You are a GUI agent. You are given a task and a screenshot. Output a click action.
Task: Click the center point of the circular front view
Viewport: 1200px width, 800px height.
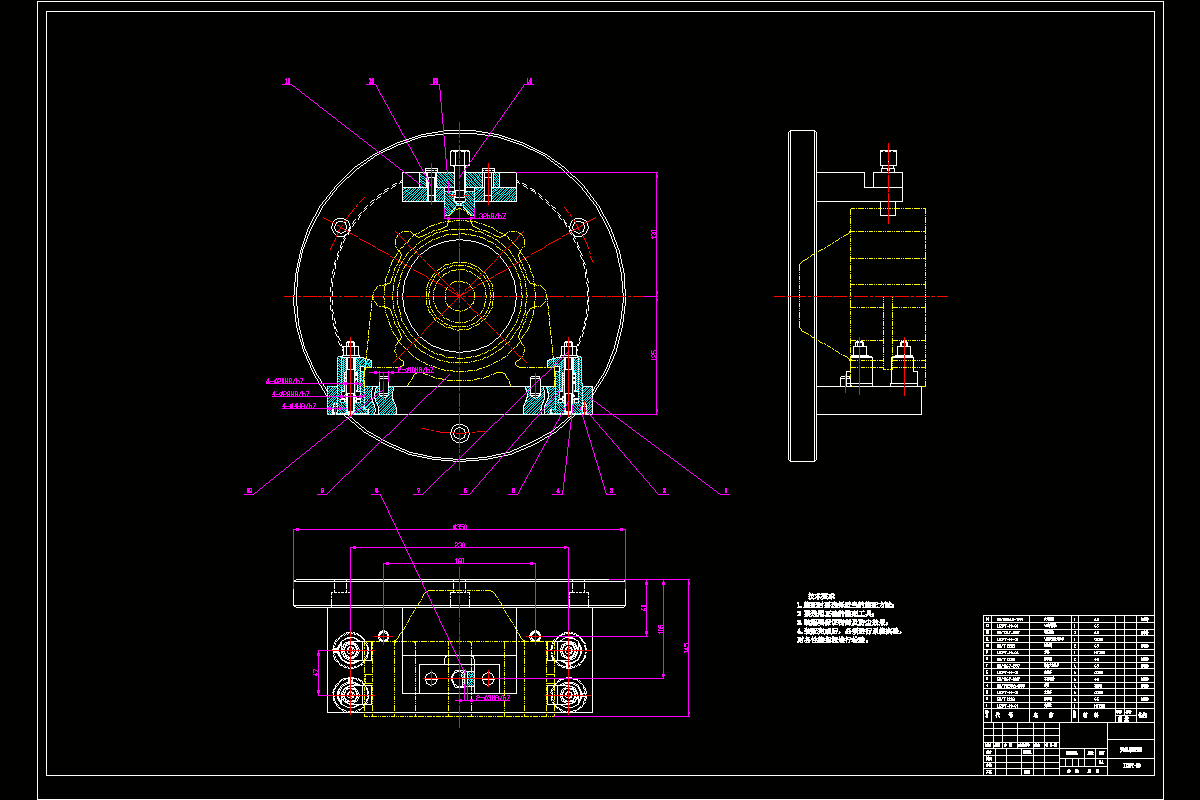[x=460, y=294]
